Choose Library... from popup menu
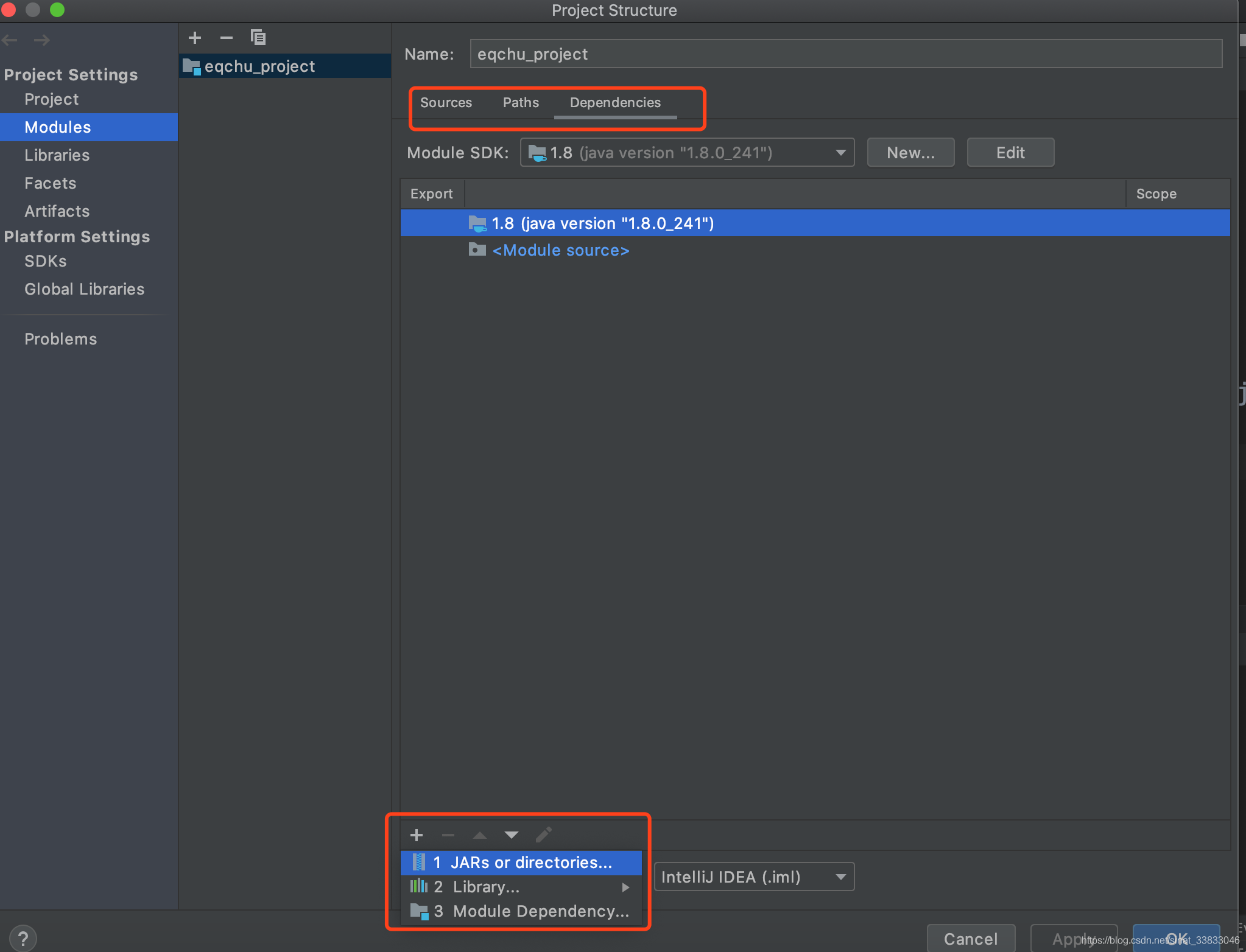The height and width of the screenshot is (952, 1246). point(521,886)
